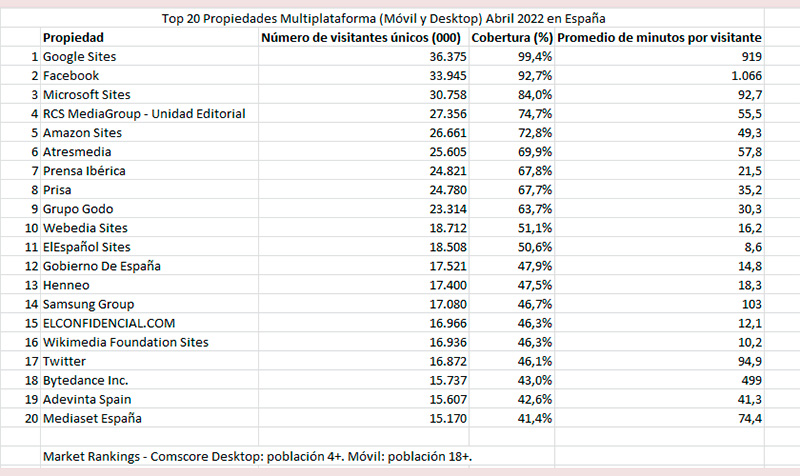Viewport: 800px width, 476px height.
Task: Click the minutes value '499'
Action: coord(752,381)
